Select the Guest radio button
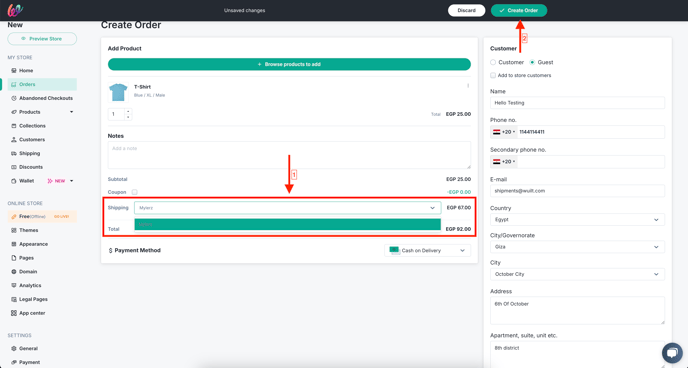 532,62
